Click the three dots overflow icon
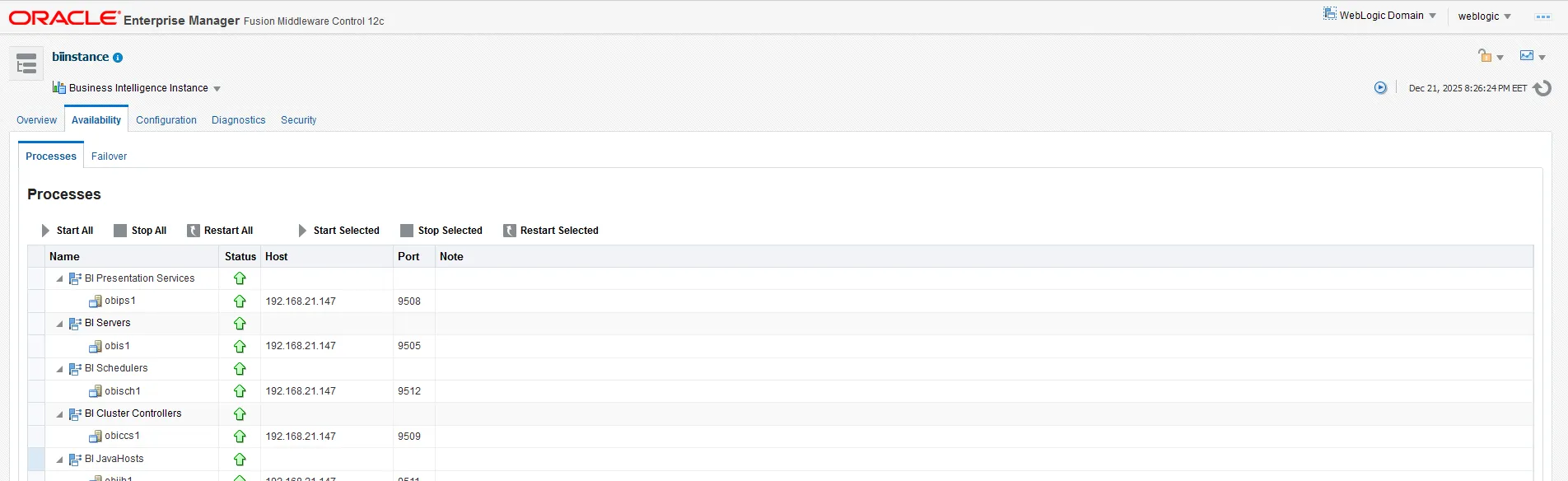The image size is (1568, 481). (x=1542, y=16)
